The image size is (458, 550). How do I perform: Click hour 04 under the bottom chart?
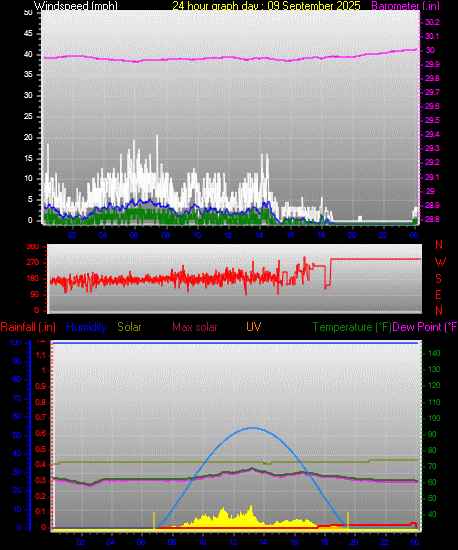111,542
